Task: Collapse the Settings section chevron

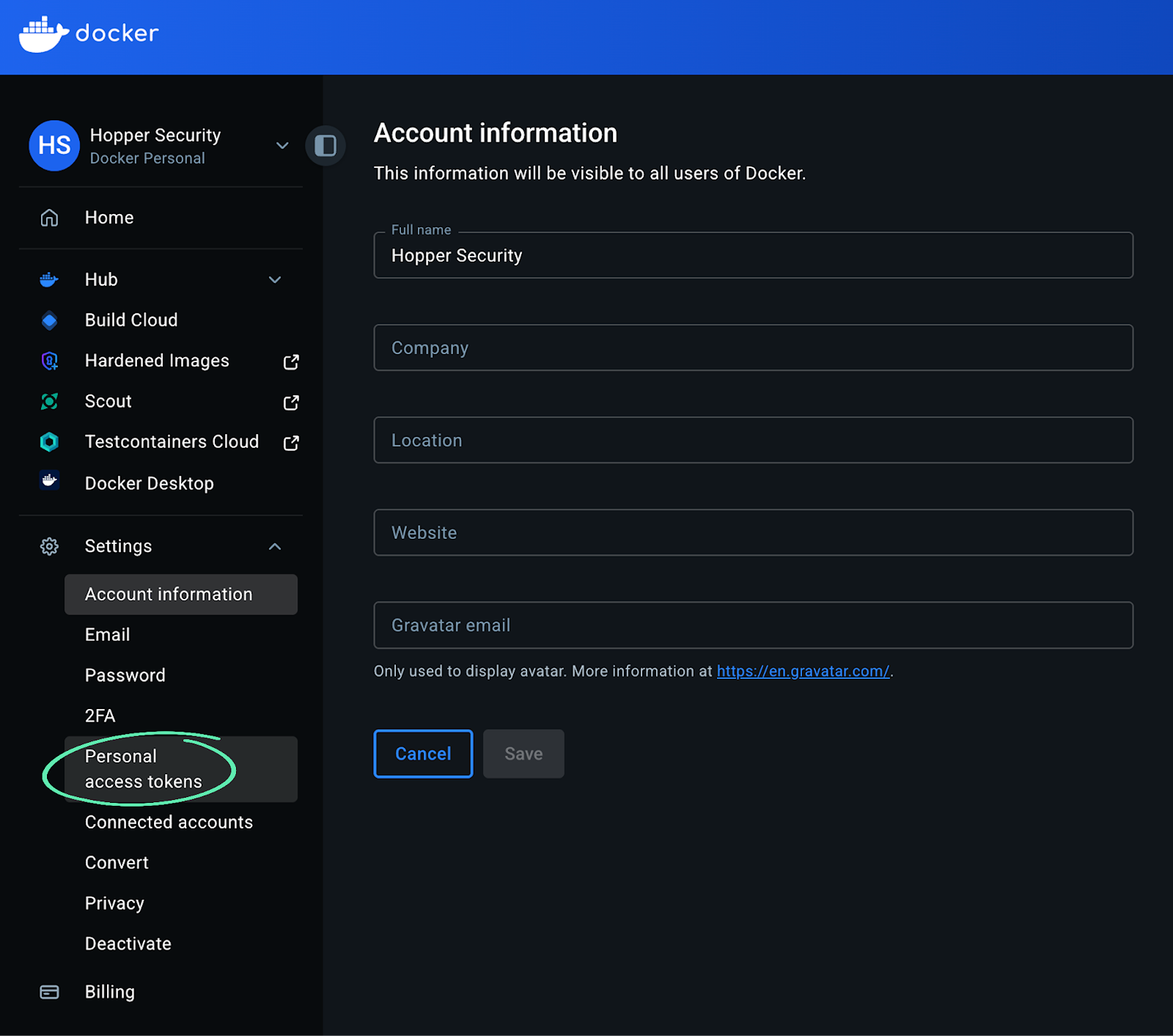Action: [275, 546]
